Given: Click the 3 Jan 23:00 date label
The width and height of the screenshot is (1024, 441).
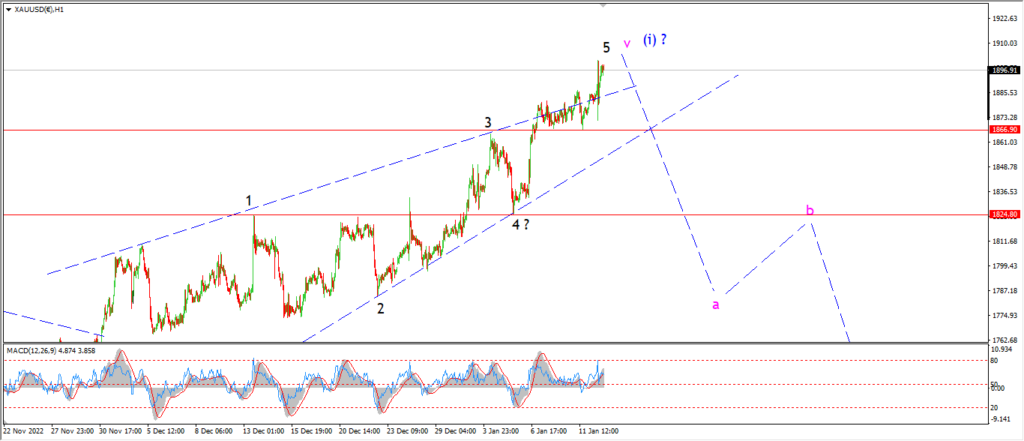Looking at the screenshot, I should (x=501, y=431).
